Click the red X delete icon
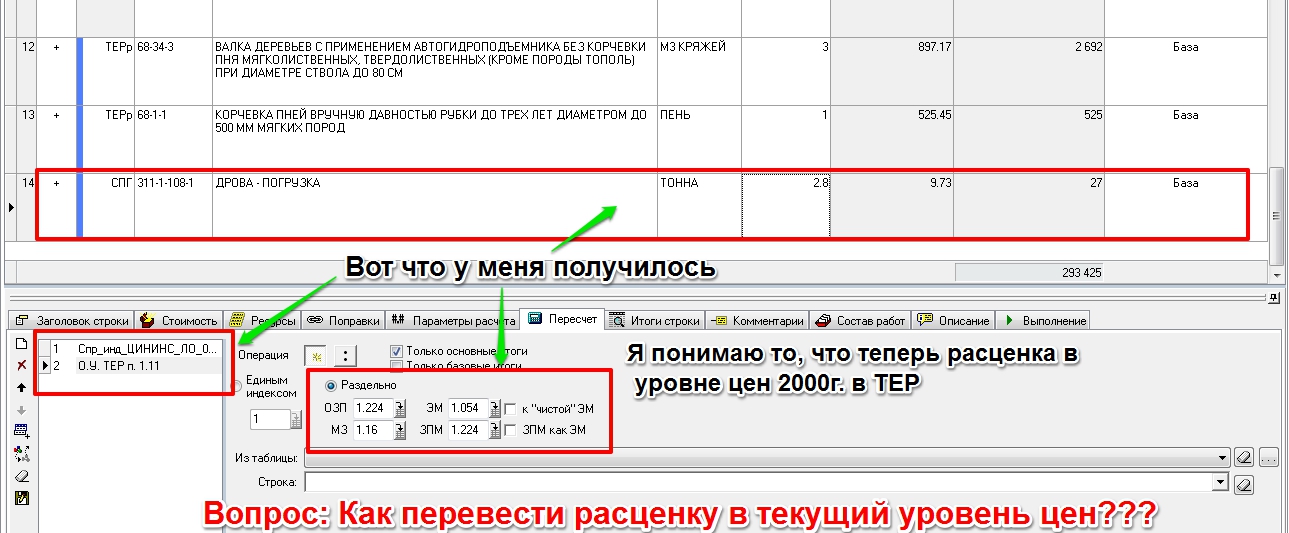This screenshot has height=533, width=1289. pyautogui.click(x=21, y=366)
